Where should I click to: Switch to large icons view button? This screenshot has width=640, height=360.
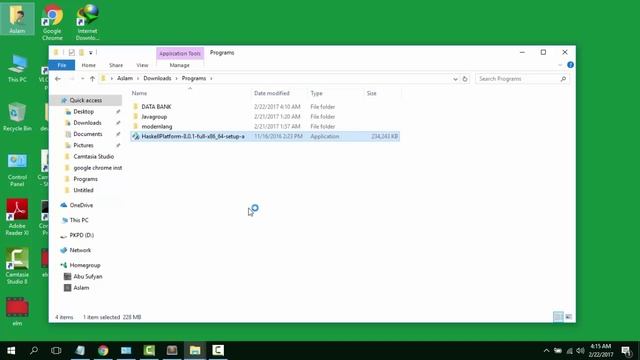(568, 317)
